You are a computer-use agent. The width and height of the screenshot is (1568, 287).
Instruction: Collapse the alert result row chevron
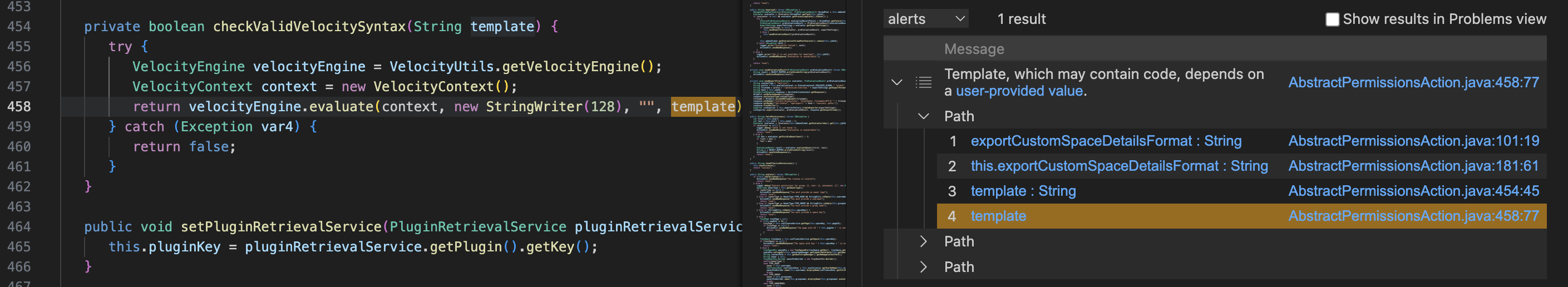point(896,83)
